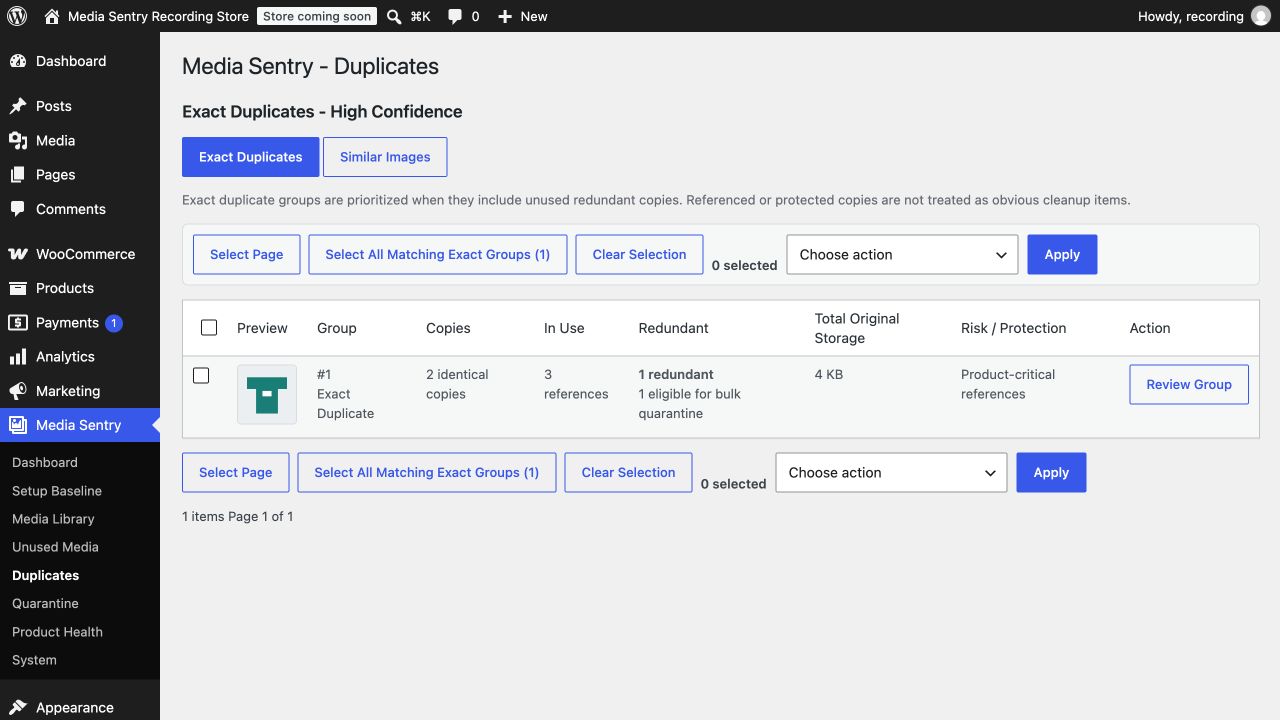Click the Comments bubble icon in the sidebar

tap(18, 209)
